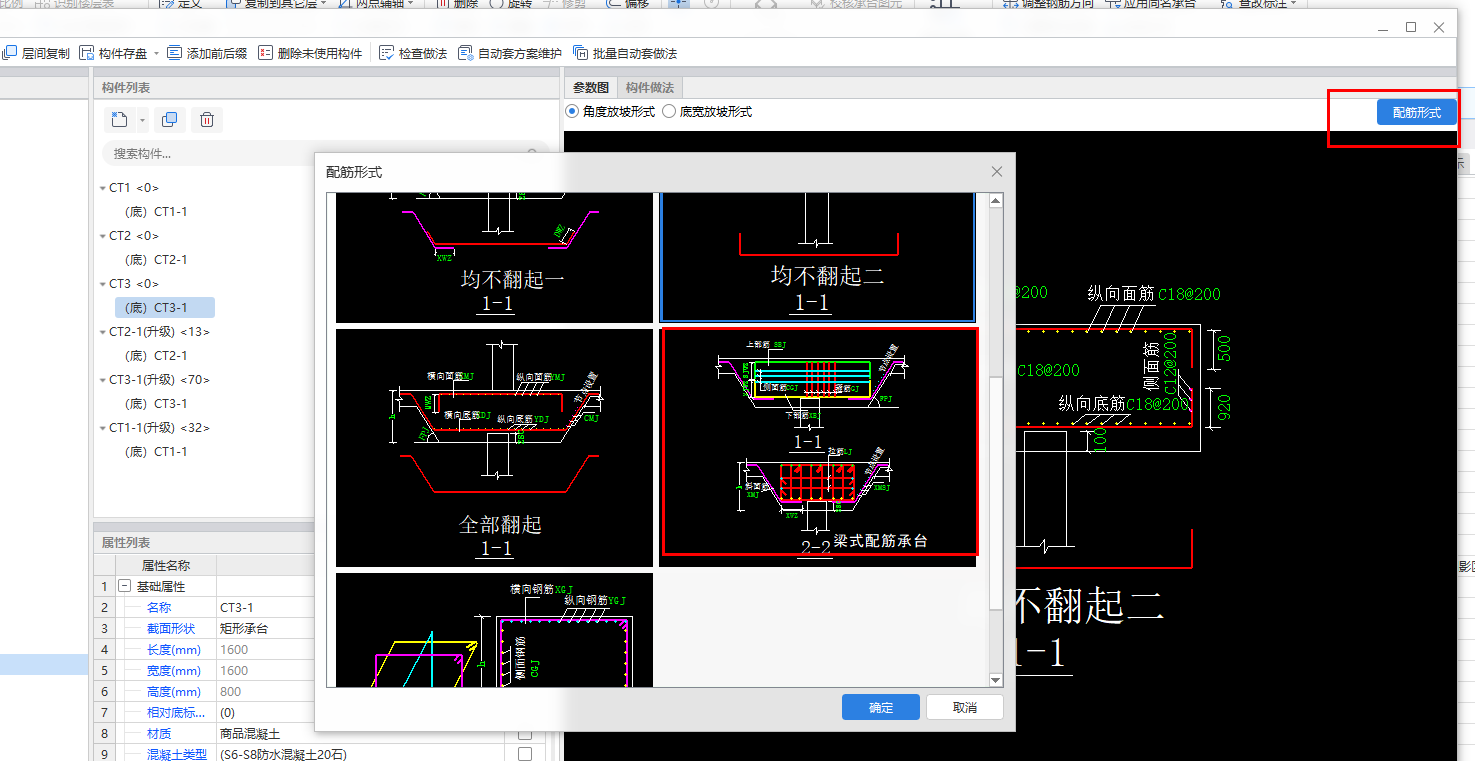Create a new component with the new-file icon
Viewport: 1475px width, 761px height.
coord(120,120)
